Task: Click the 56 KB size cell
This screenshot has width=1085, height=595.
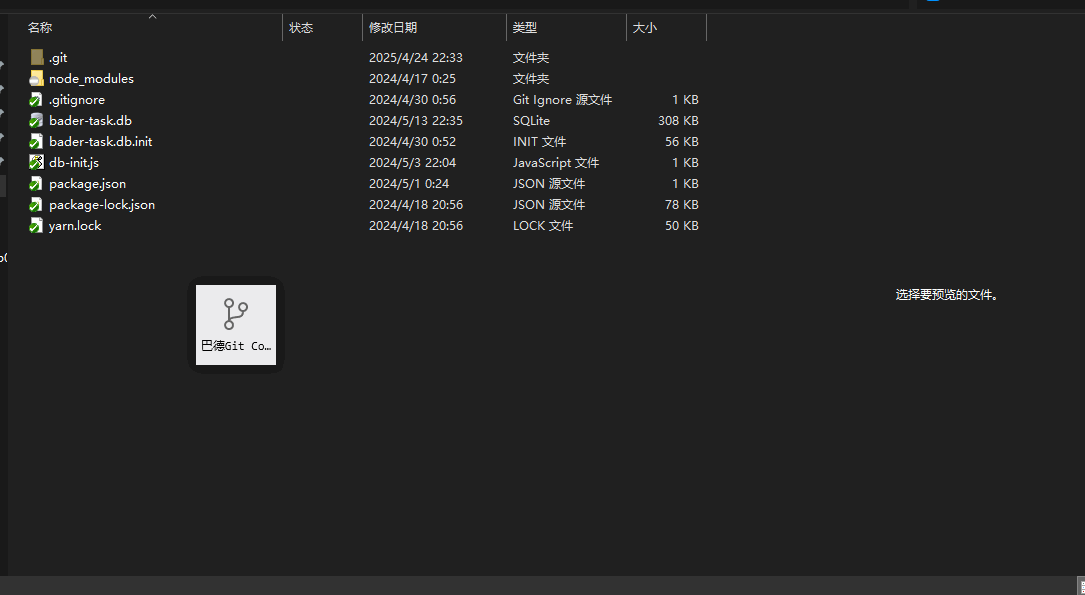Action: click(x=682, y=142)
